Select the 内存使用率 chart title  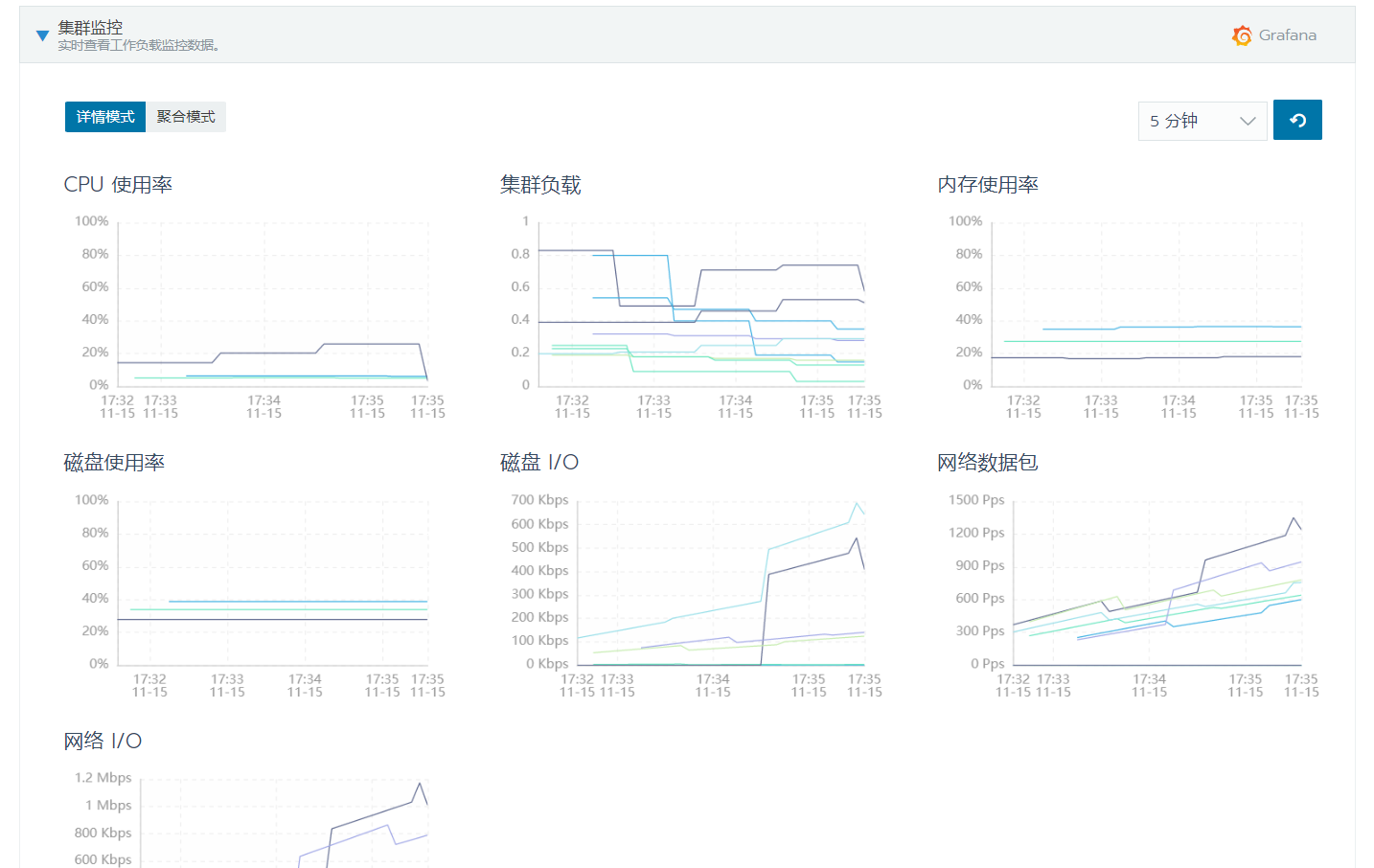coord(988,185)
